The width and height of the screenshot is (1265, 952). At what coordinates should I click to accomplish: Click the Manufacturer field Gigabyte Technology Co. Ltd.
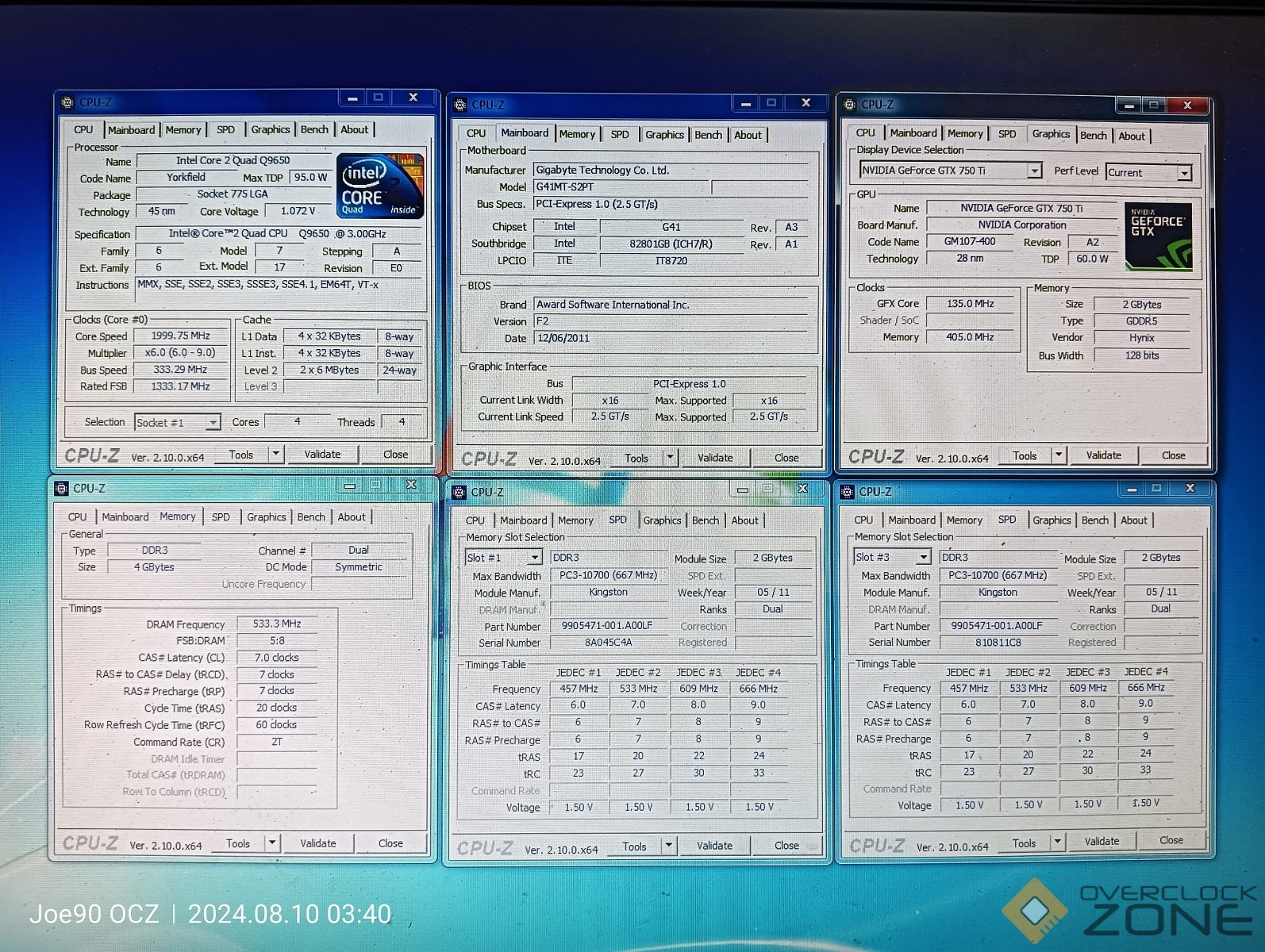[671, 170]
